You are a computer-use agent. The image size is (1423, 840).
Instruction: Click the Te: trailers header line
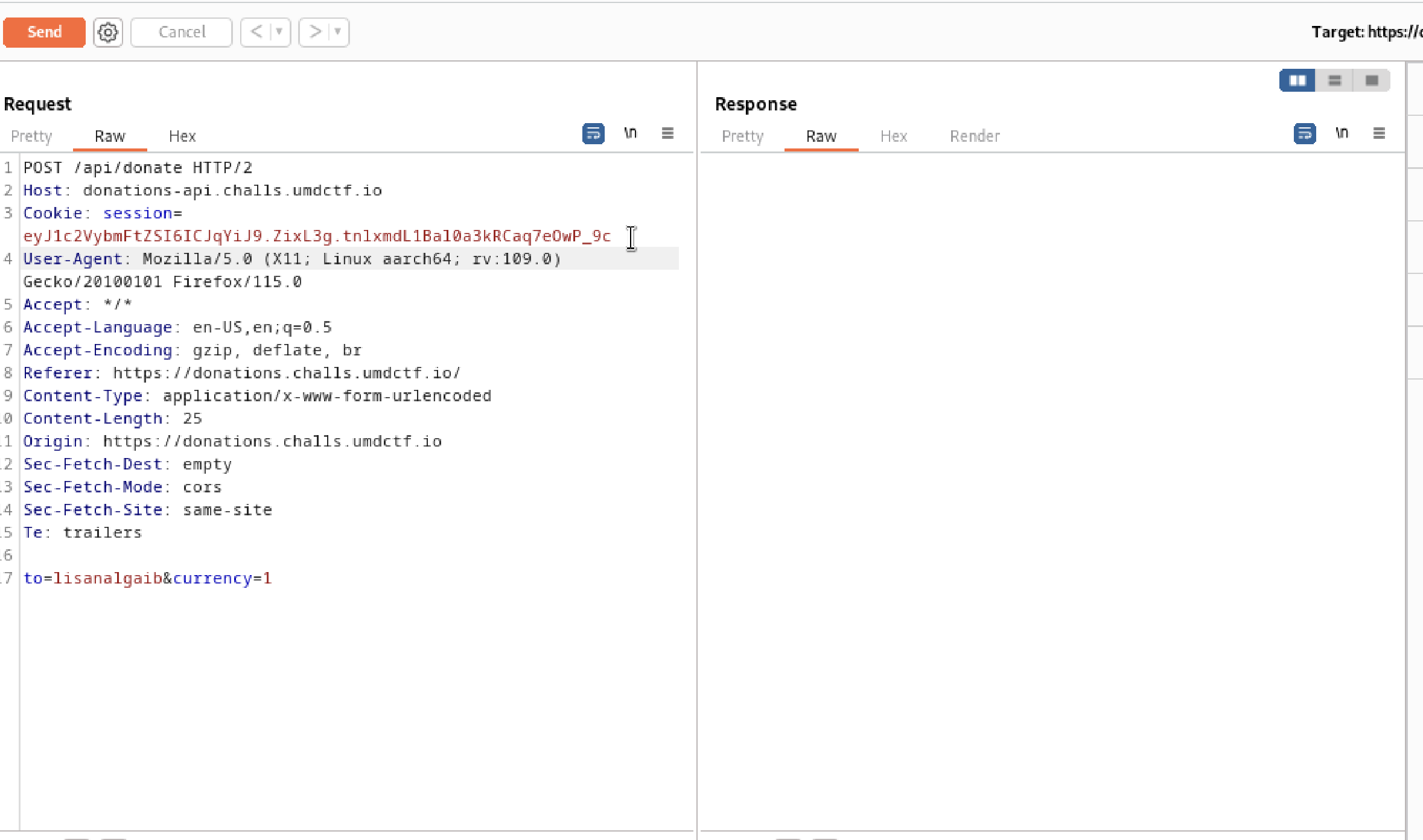coord(83,533)
